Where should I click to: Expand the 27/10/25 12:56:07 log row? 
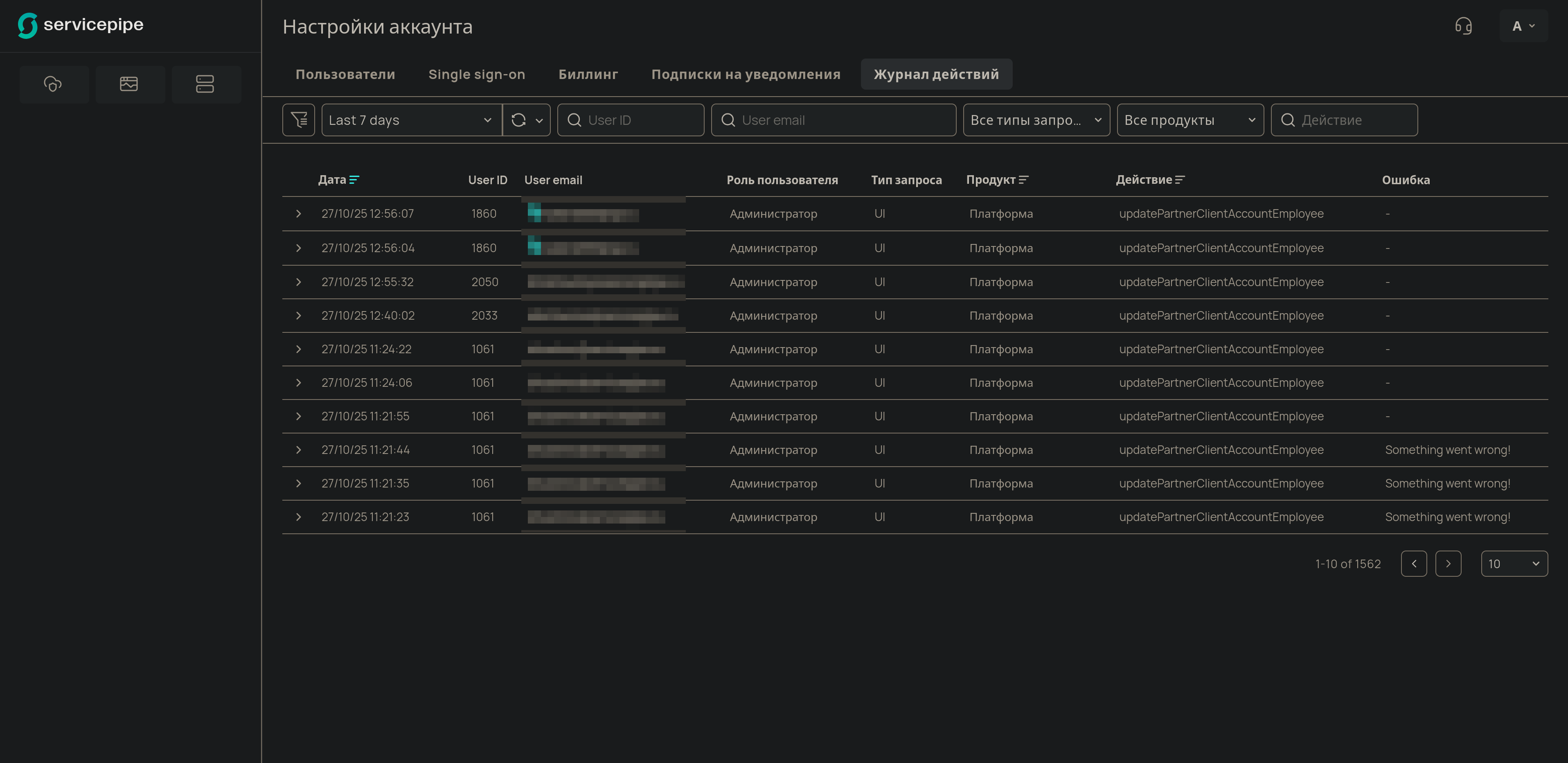click(x=298, y=214)
